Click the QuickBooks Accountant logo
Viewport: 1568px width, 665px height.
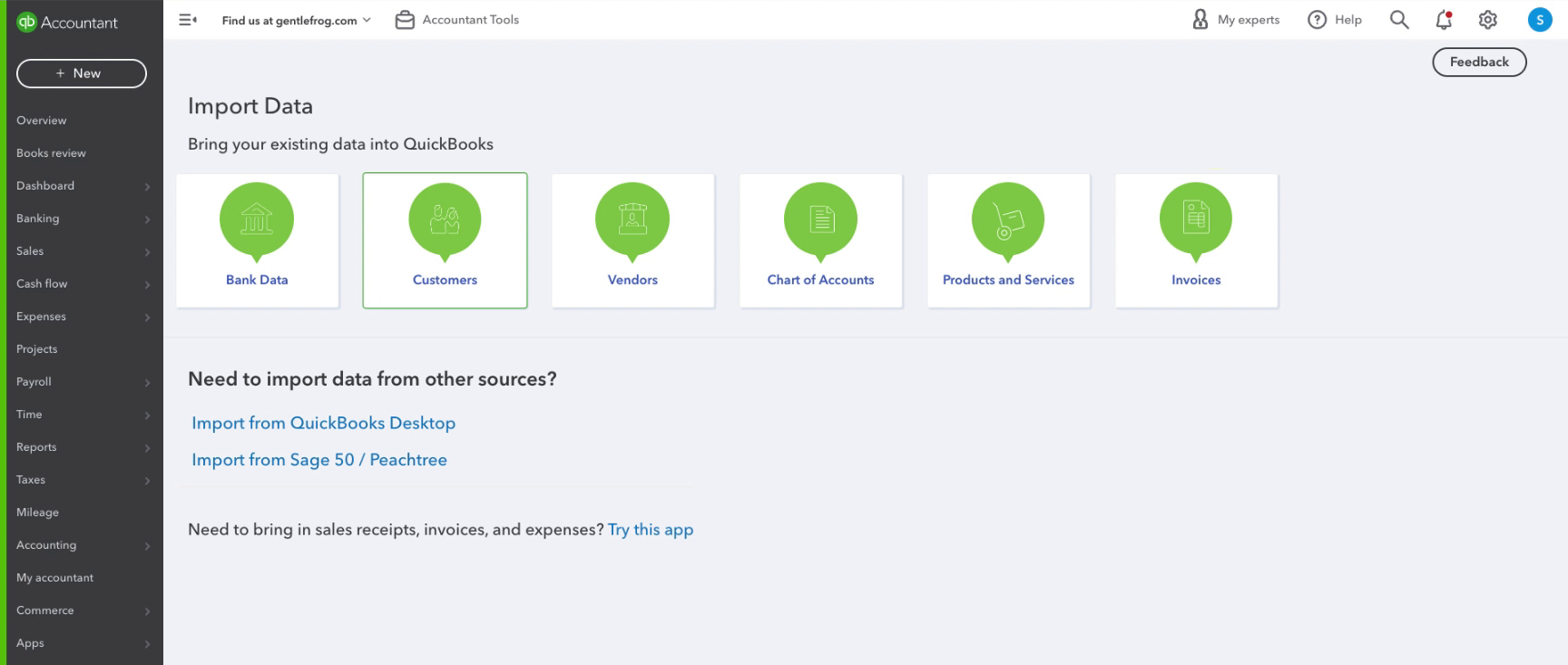tap(68, 23)
